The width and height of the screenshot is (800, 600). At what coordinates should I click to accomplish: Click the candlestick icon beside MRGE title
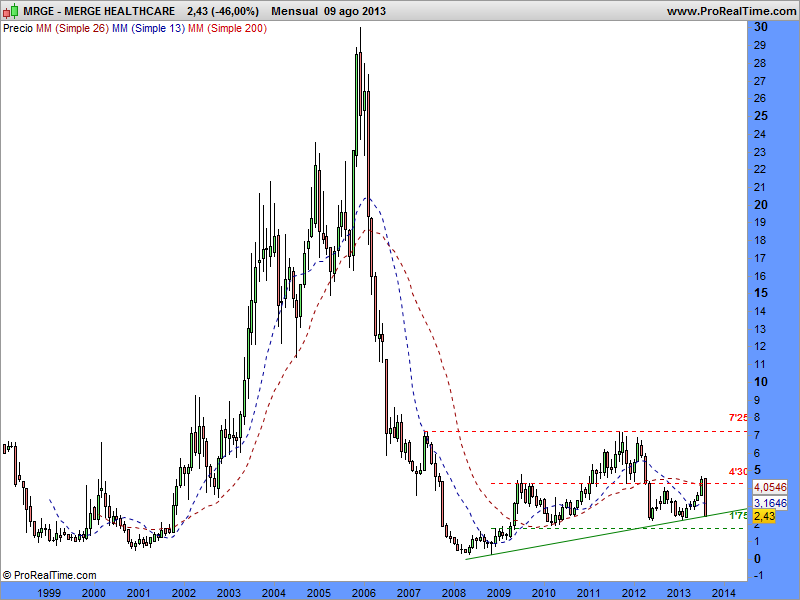11,11
